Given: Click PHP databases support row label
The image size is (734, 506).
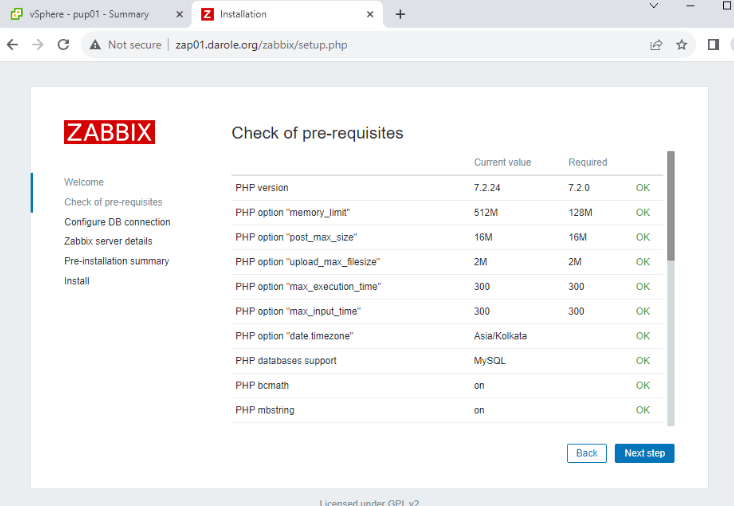Looking at the screenshot, I should (286, 361).
